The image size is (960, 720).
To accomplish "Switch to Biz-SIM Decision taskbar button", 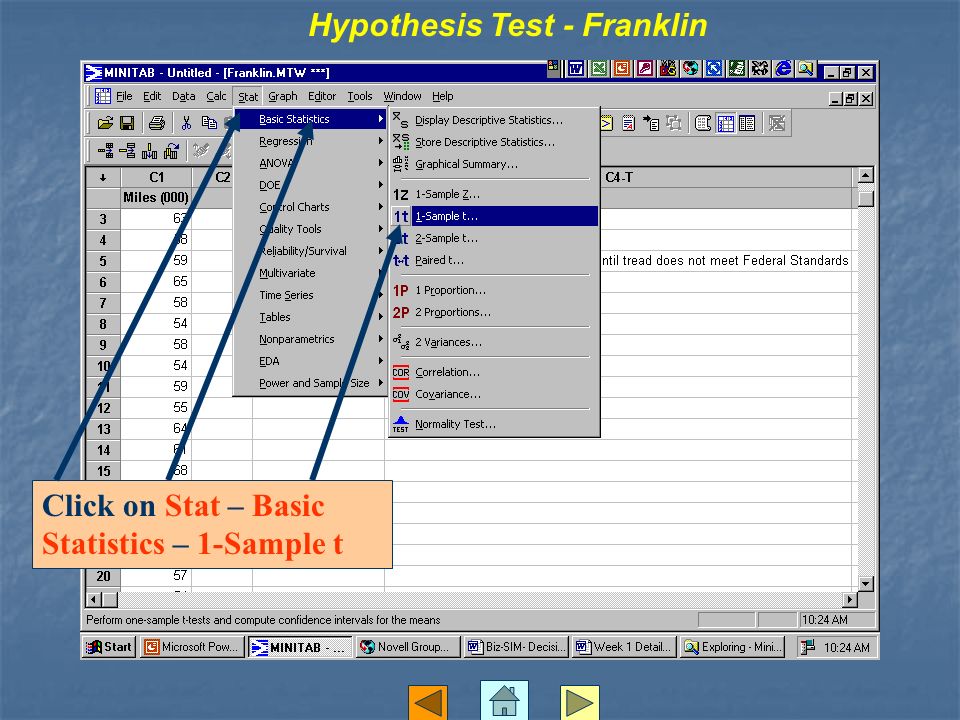I will tap(516, 647).
